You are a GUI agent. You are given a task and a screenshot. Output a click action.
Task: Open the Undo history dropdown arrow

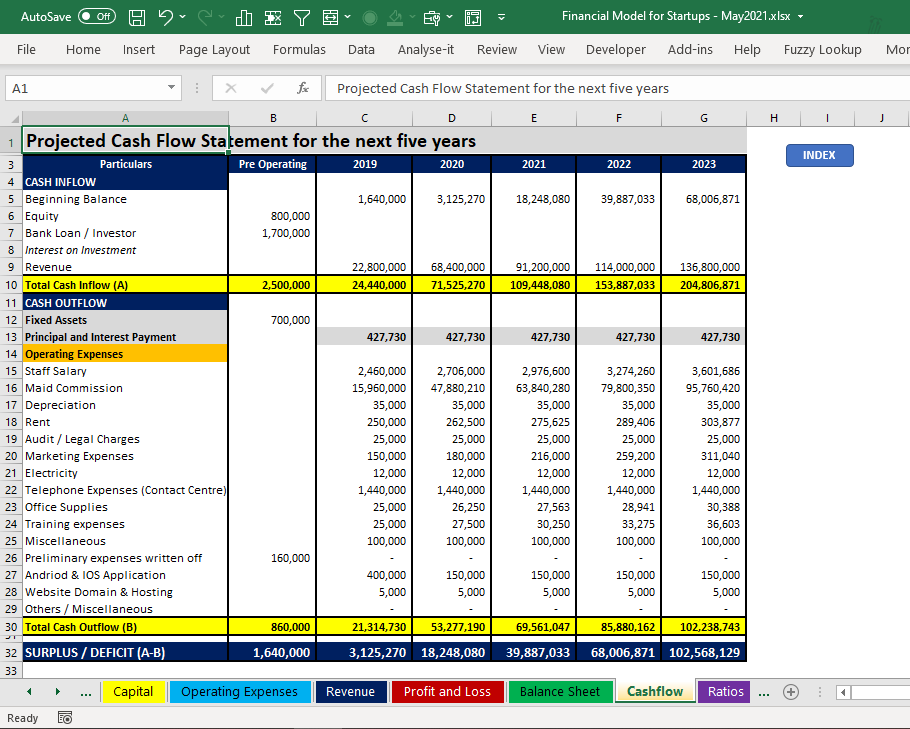pyautogui.click(x=183, y=17)
